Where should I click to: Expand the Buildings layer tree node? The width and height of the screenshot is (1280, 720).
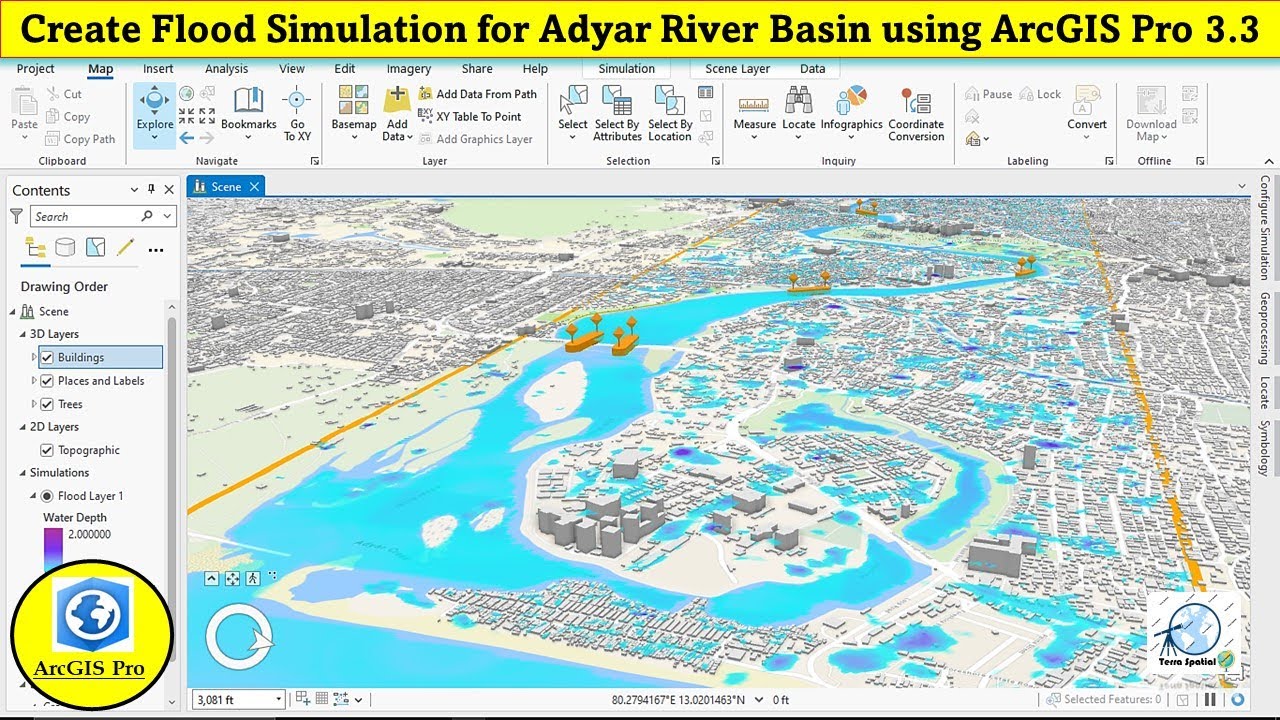click(x=34, y=357)
